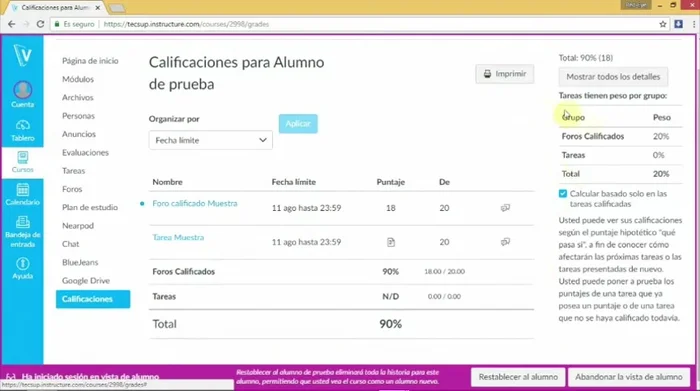Click the browser extension download icon
This screenshot has height=391, width=700.
click(x=678, y=24)
